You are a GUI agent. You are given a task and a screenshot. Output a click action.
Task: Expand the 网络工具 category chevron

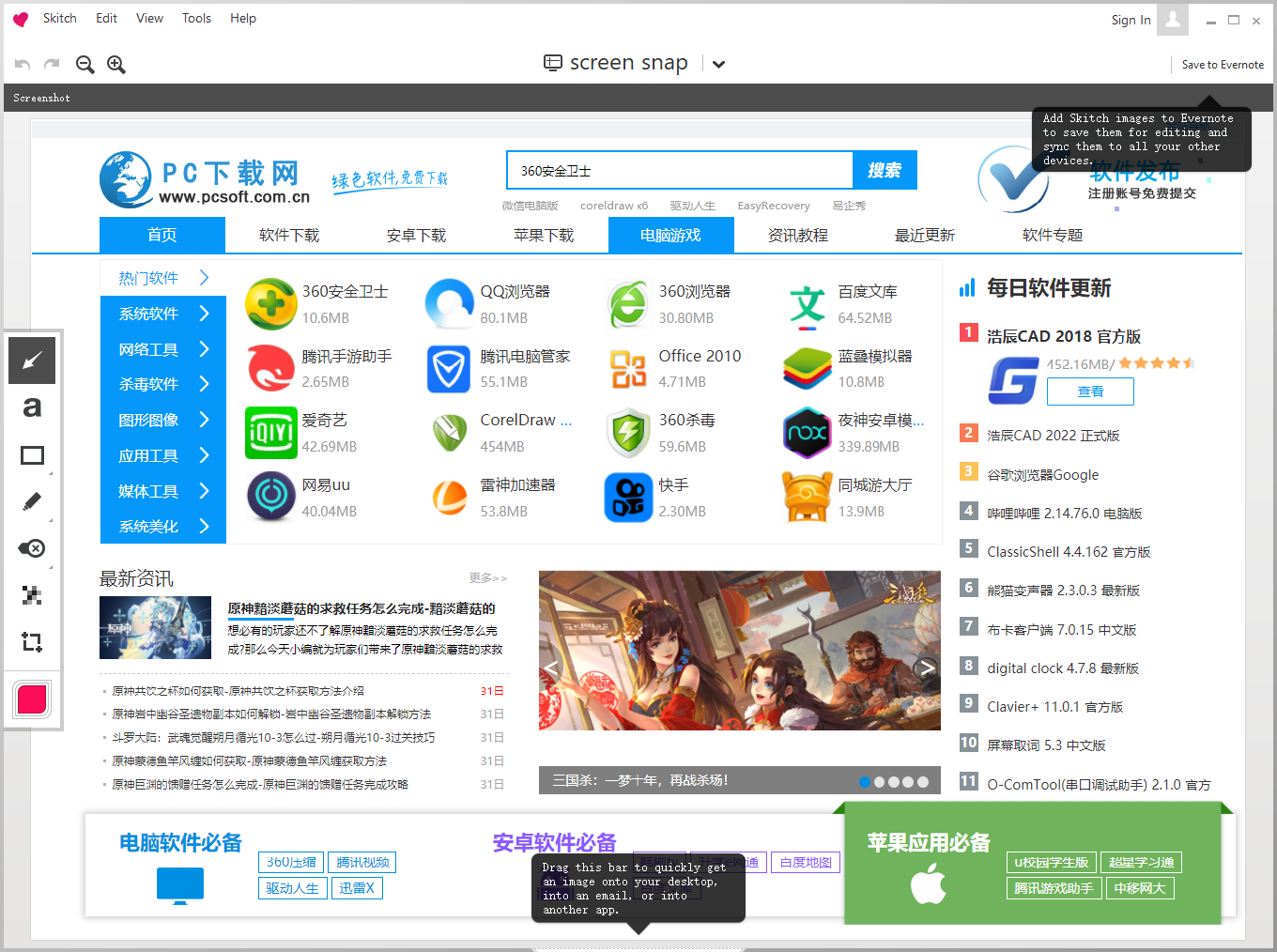tap(204, 349)
